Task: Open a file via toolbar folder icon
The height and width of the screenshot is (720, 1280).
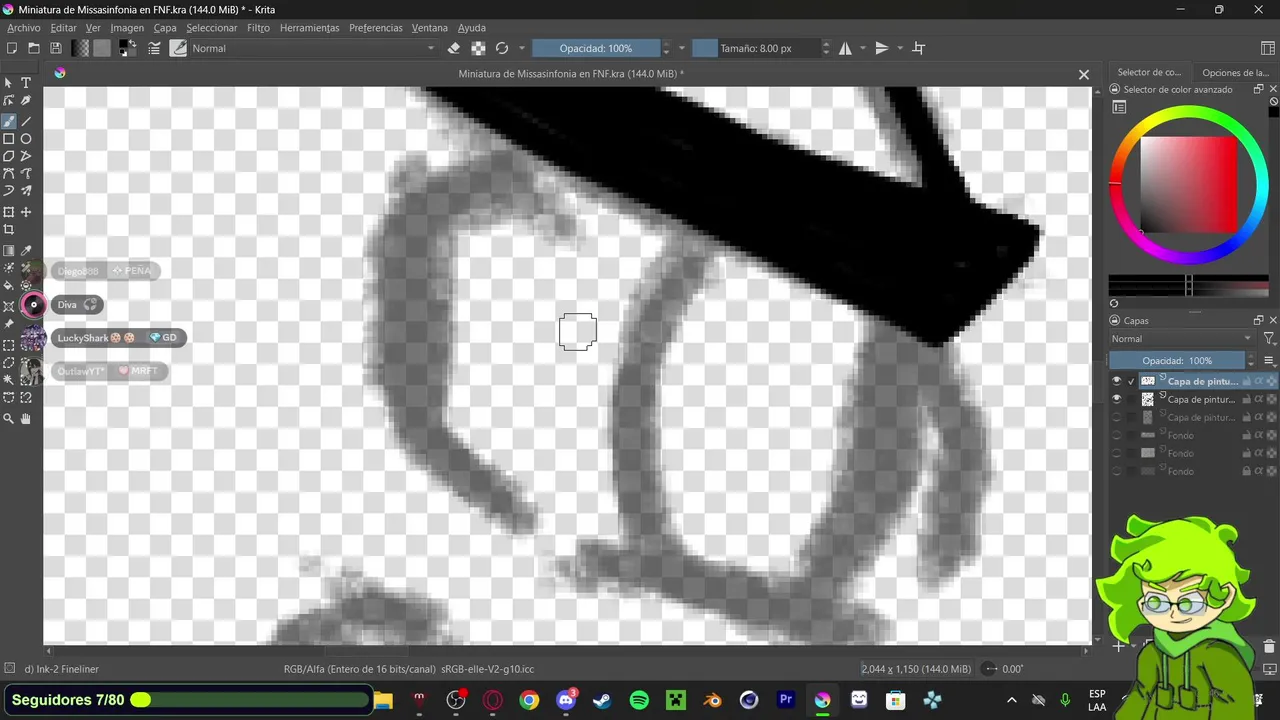Action: click(34, 48)
